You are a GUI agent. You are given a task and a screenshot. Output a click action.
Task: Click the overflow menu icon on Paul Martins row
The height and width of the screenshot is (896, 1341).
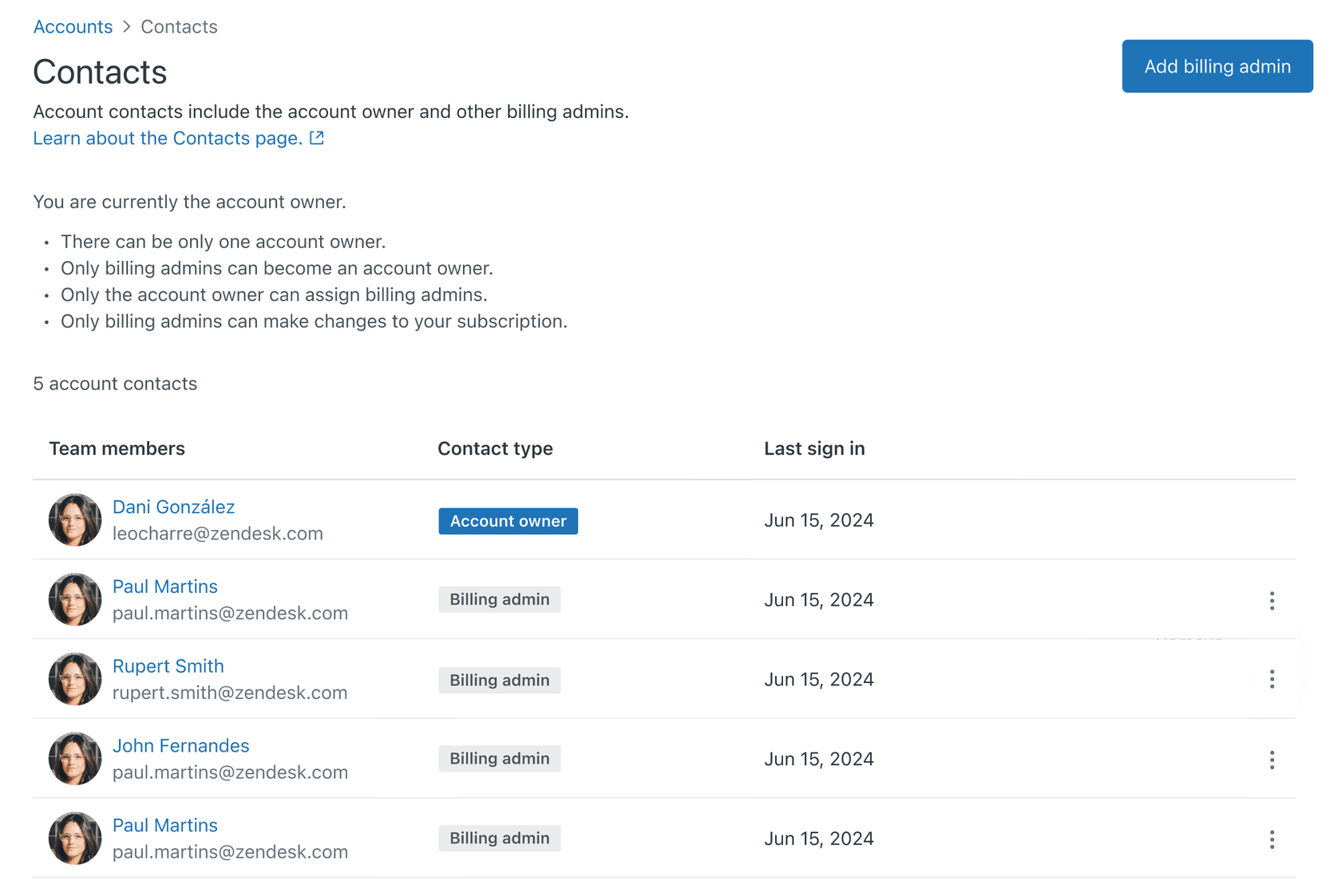(1272, 600)
